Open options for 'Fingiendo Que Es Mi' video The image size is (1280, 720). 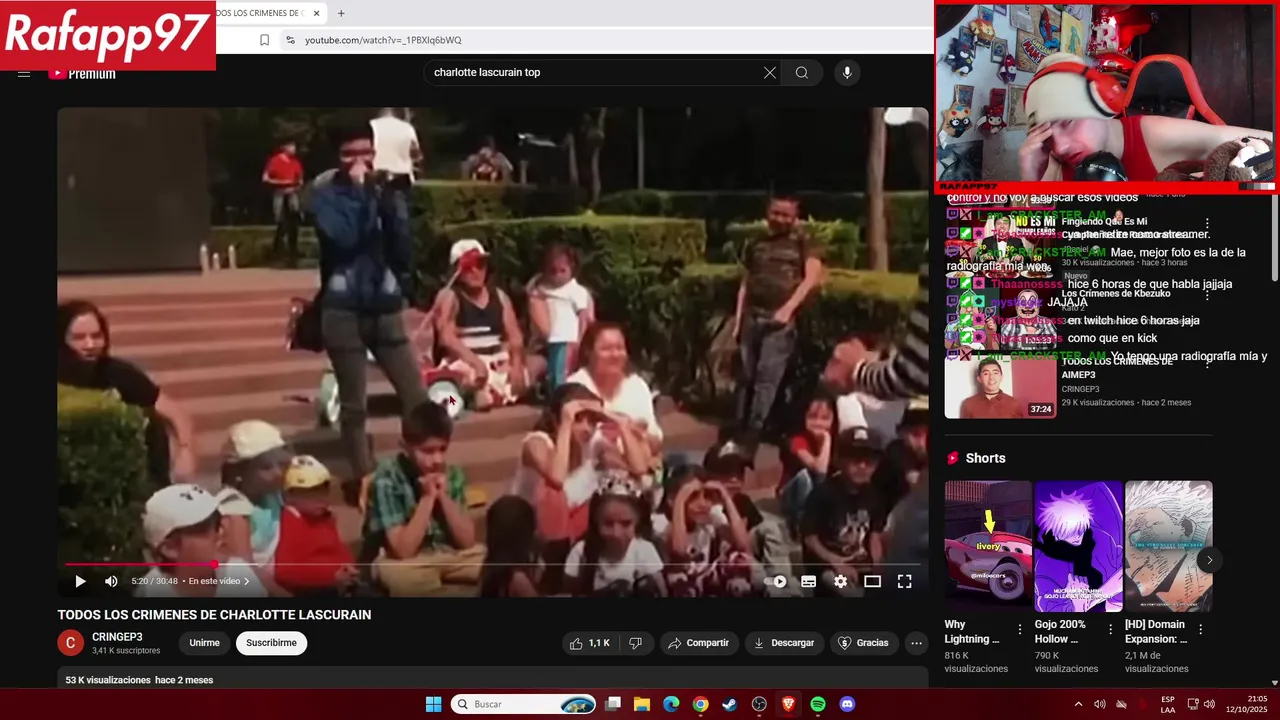click(1207, 224)
